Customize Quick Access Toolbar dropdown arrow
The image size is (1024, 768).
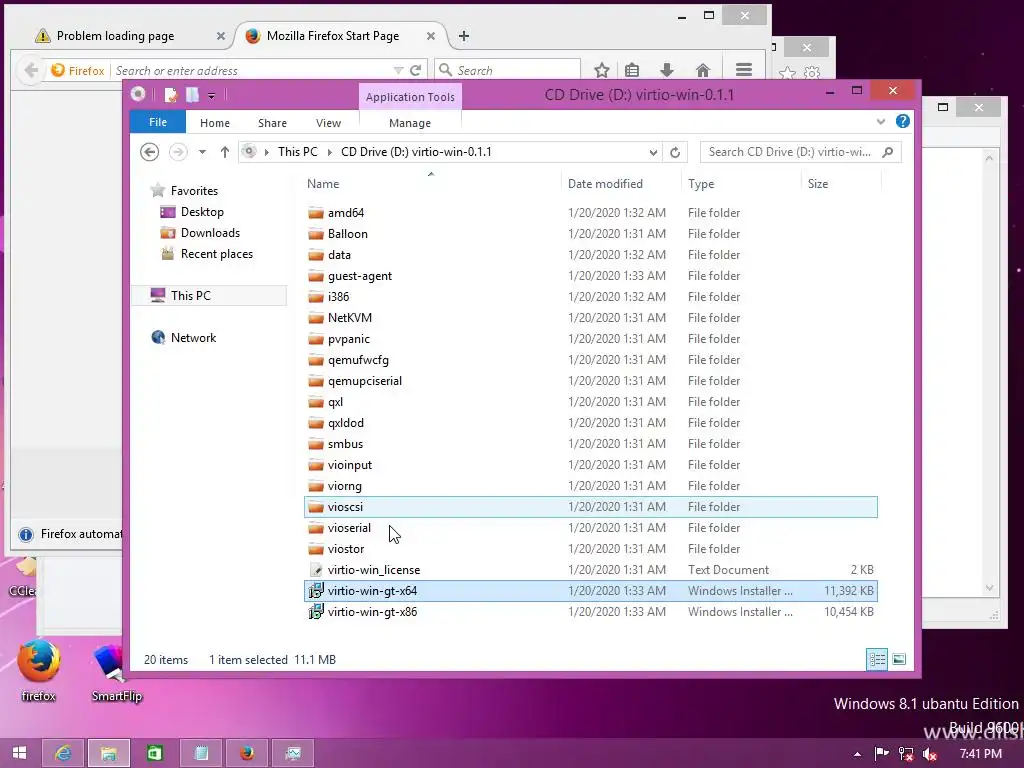click(212, 96)
